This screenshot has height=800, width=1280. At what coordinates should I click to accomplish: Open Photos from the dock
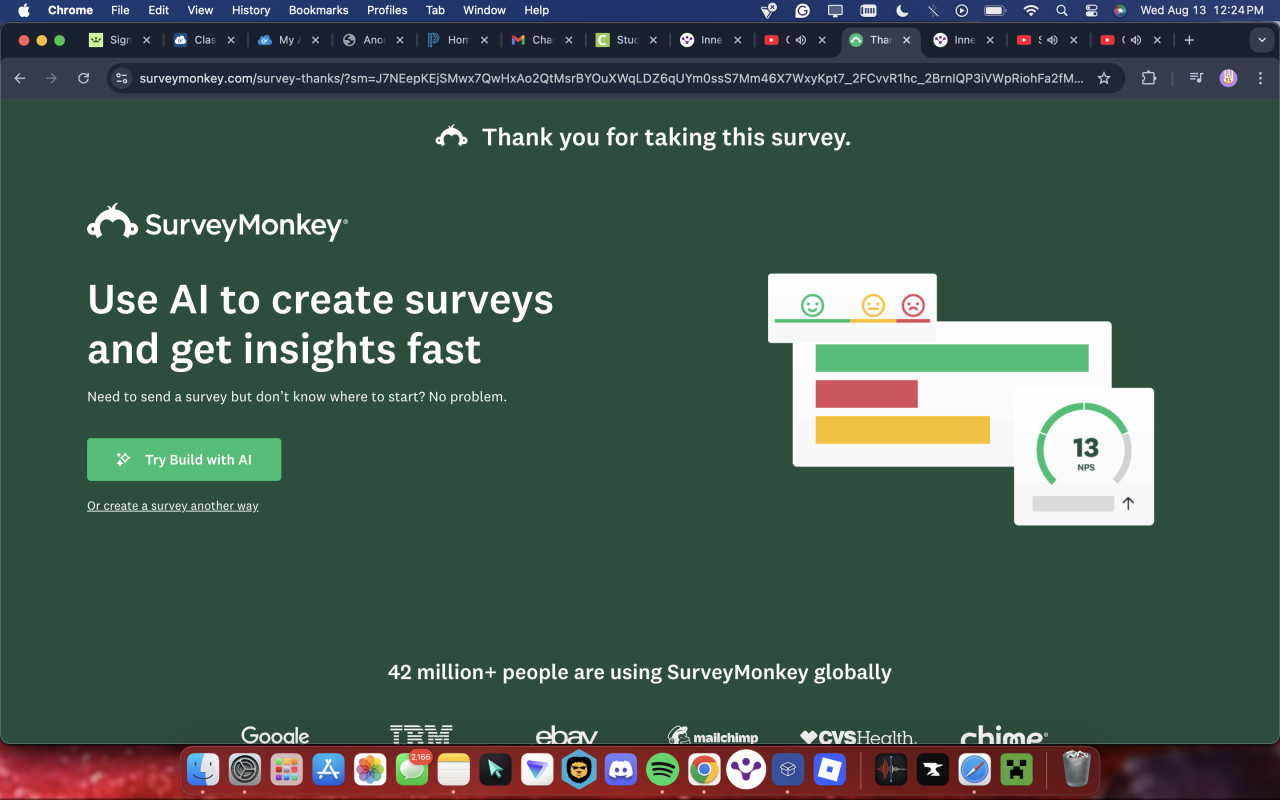(370, 769)
